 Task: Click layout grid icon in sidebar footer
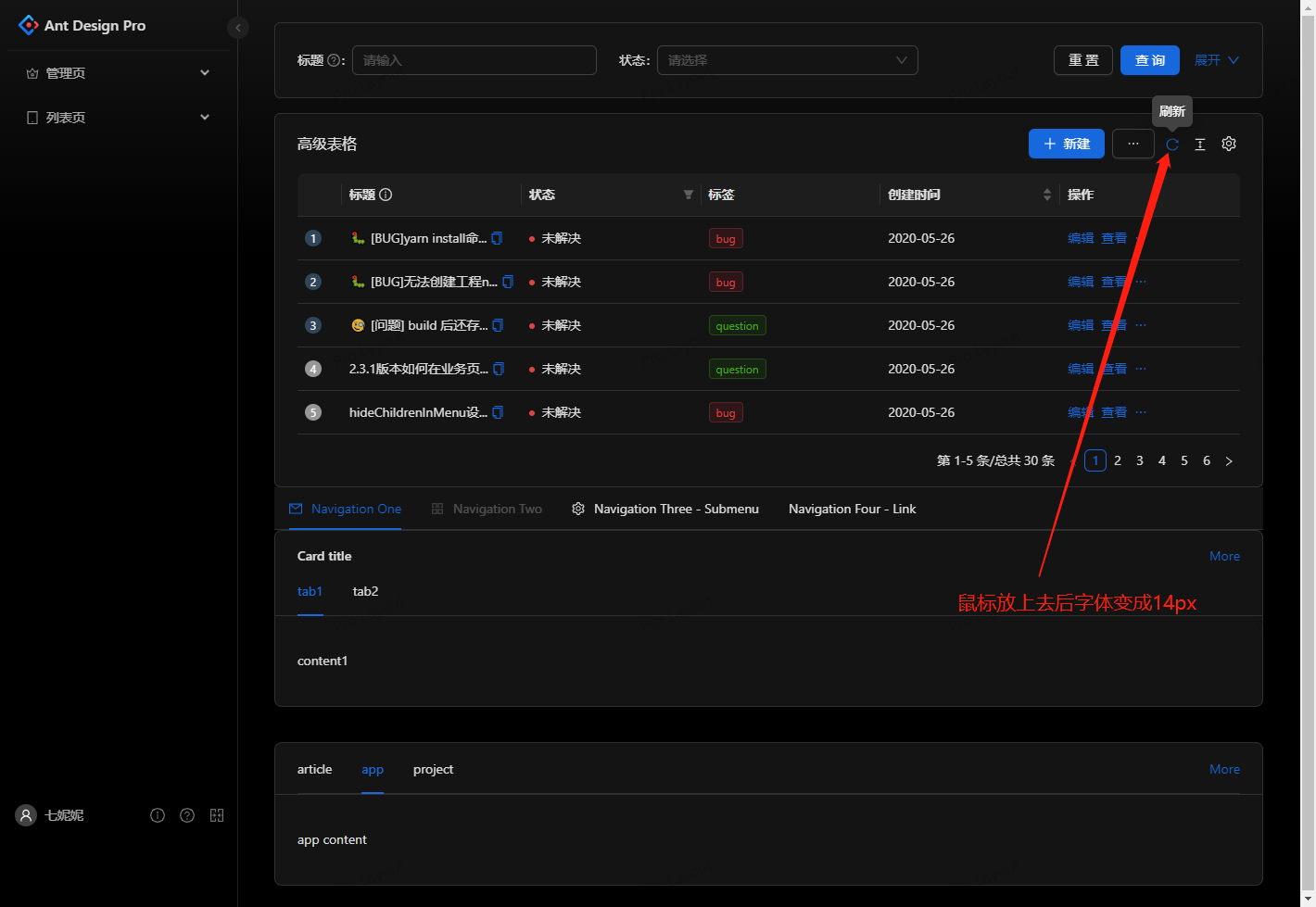[x=217, y=815]
